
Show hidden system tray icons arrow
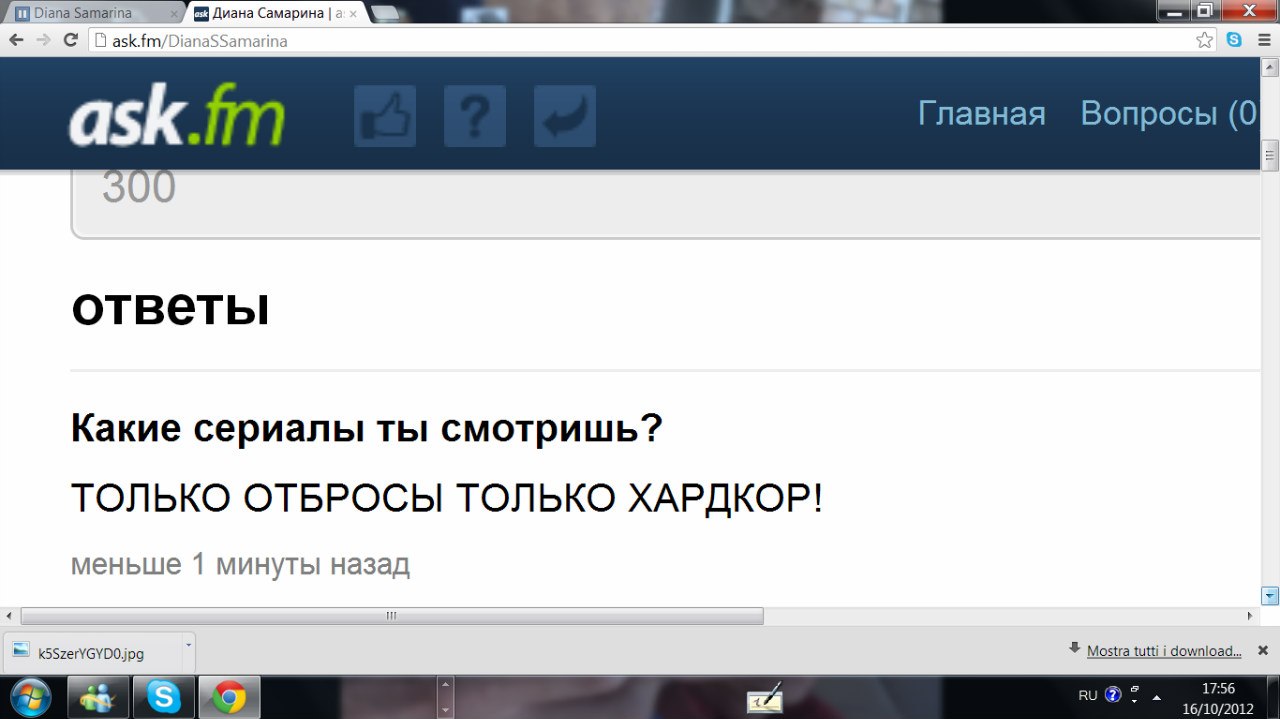tap(1157, 697)
